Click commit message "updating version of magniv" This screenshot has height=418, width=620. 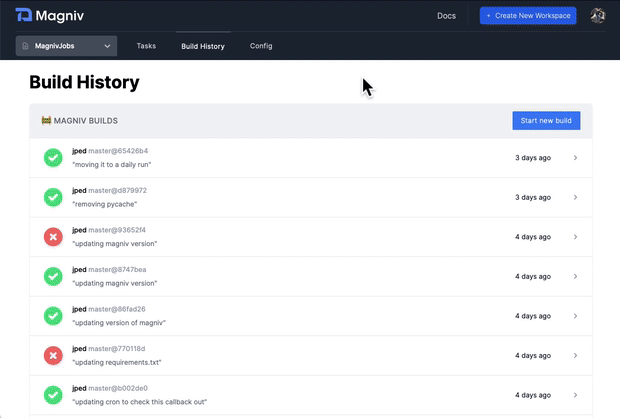point(119,323)
